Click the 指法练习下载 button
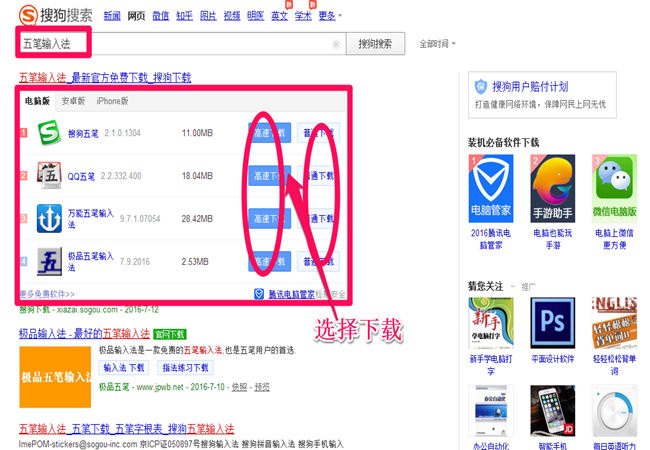650x450 pixels. 185,368
